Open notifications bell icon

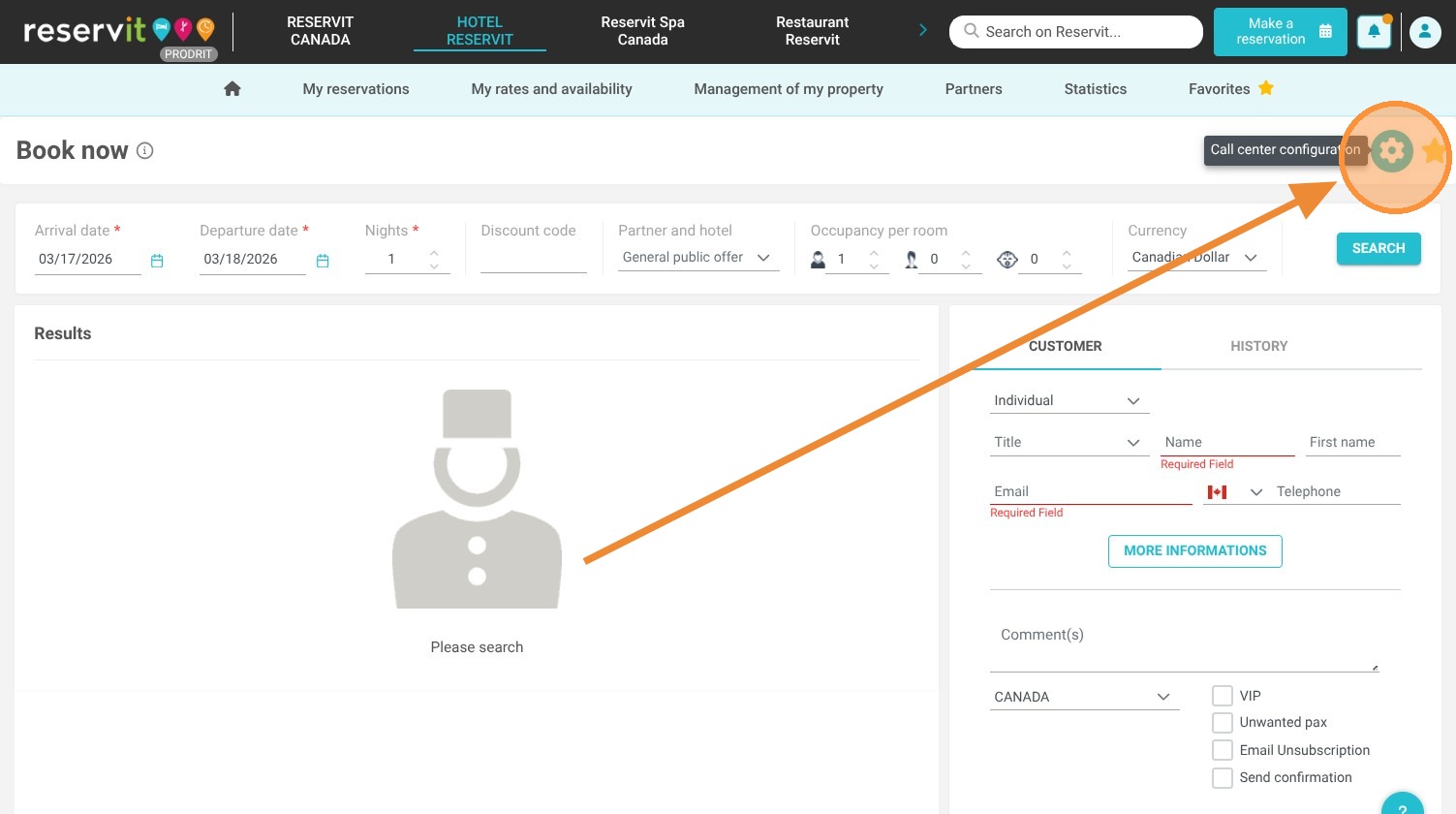point(1374,32)
